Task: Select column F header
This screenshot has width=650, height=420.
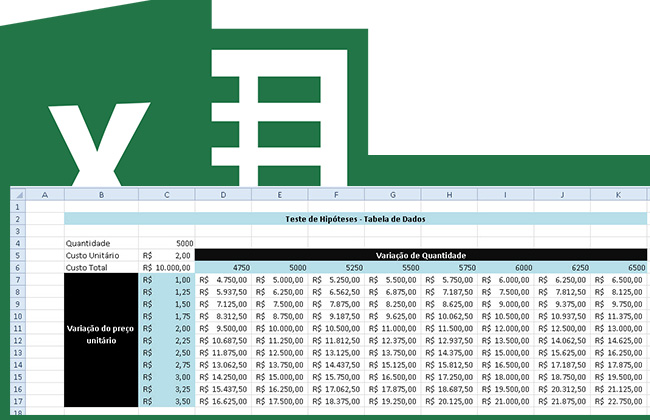Action: [336, 194]
